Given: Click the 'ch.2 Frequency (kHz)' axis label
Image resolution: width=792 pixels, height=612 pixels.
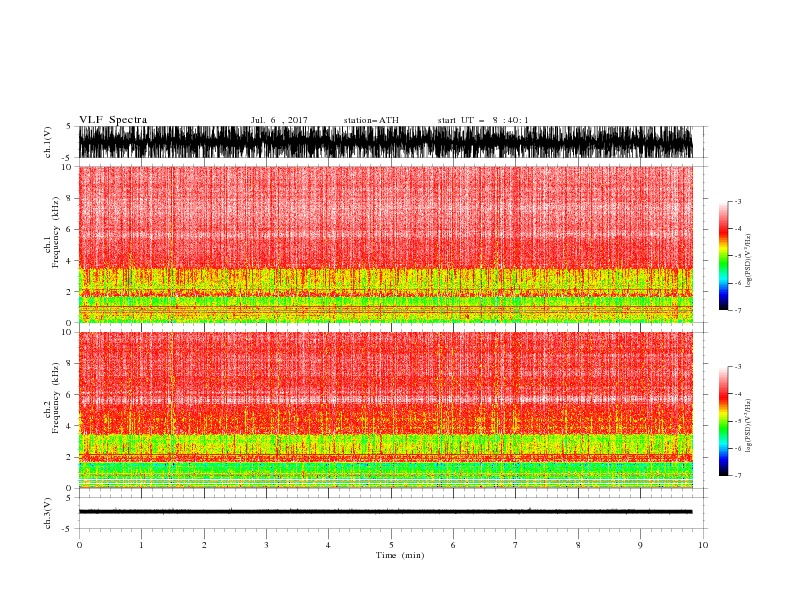Looking at the screenshot, I should point(52,398).
